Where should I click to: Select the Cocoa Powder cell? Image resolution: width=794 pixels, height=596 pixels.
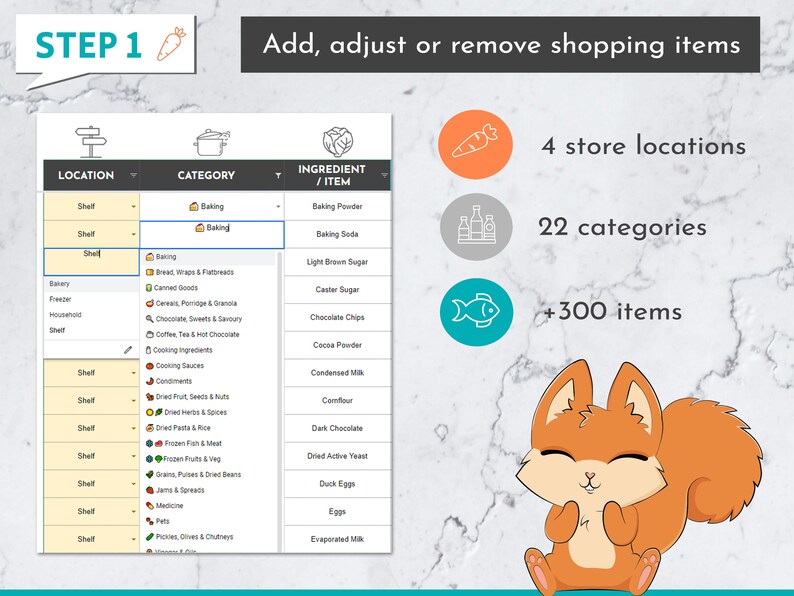click(x=338, y=345)
